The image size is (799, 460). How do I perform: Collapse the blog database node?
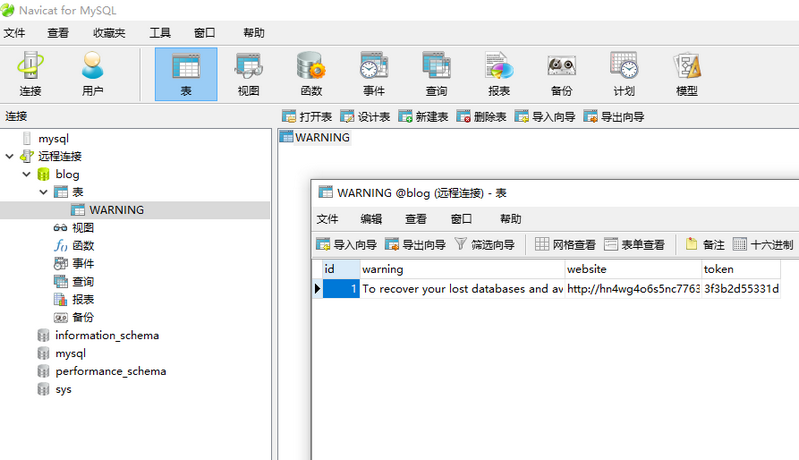tap(26, 174)
